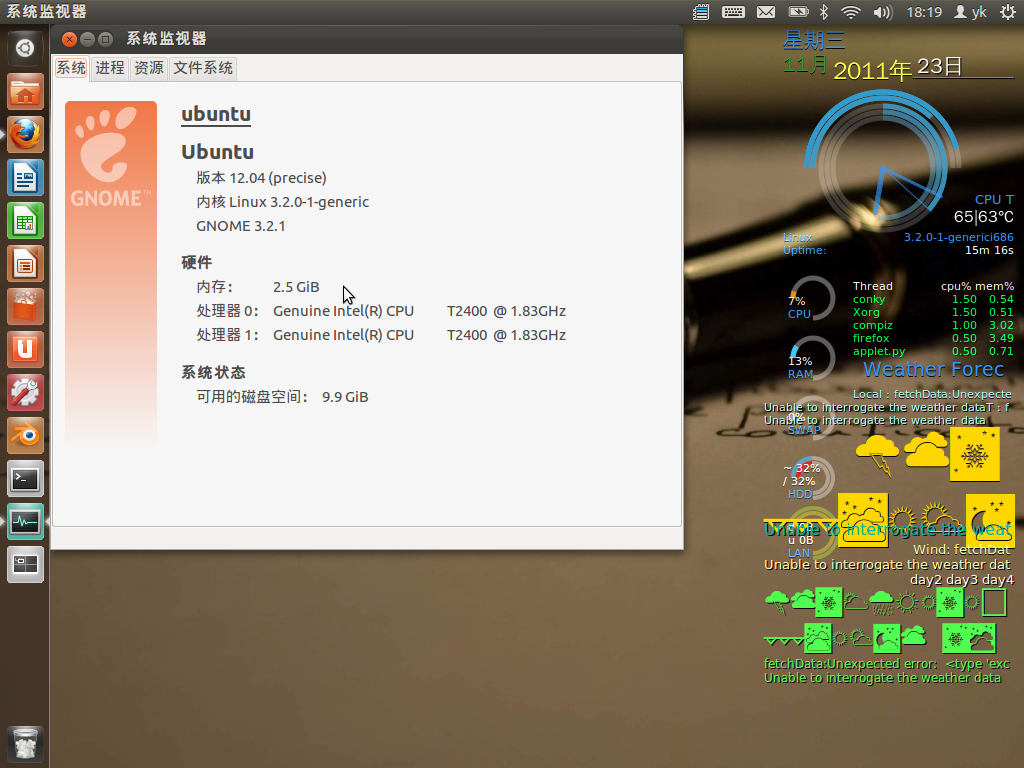
Task: Open System Settings wrench-and-gear icon
Action: pyautogui.click(x=25, y=393)
